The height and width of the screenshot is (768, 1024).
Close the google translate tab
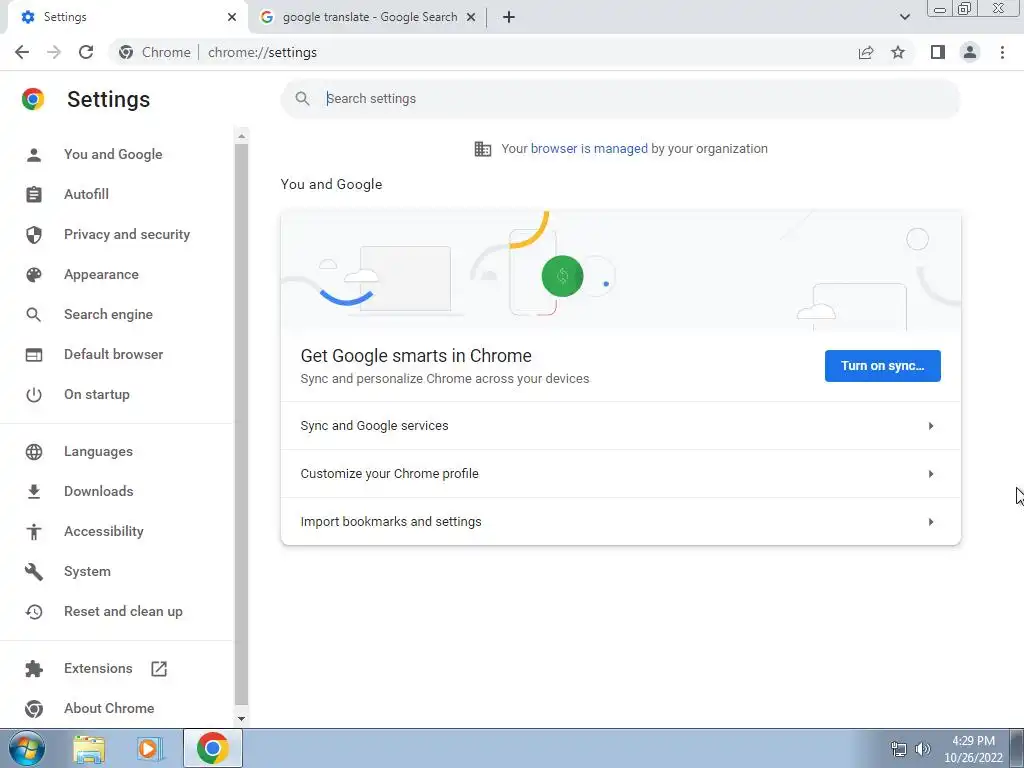click(x=471, y=17)
